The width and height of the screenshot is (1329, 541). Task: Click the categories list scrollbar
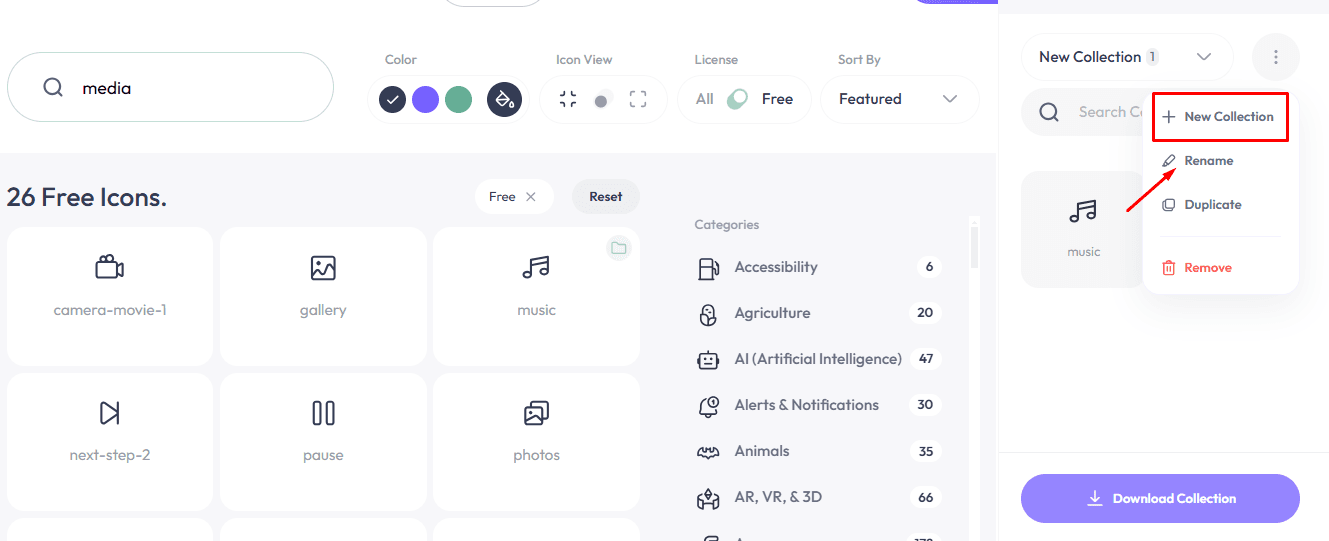click(974, 247)
